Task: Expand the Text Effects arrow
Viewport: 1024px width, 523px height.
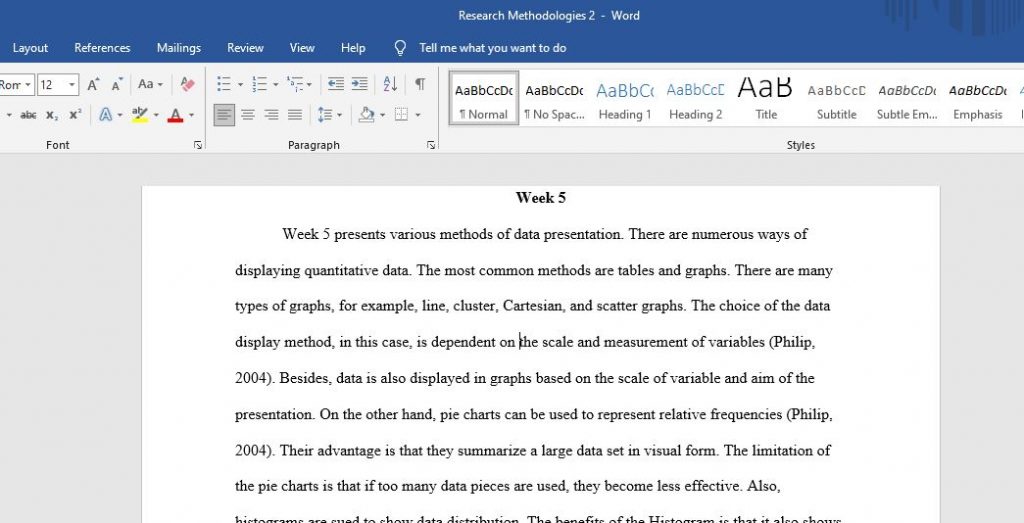Action: (120, 116)
